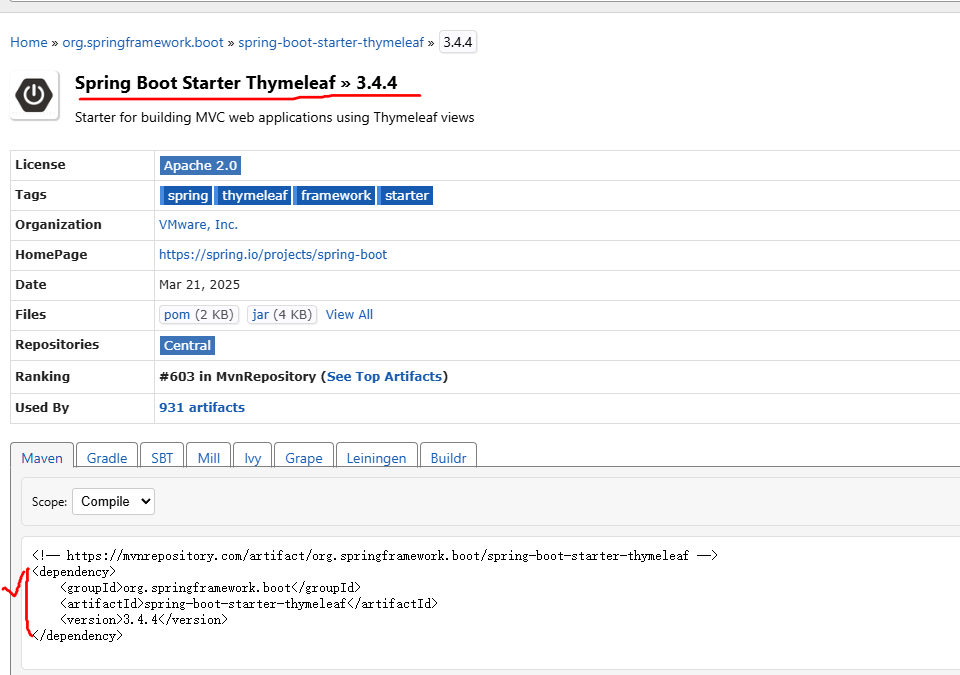This screenshot has height=675, width=960.
Task: Click the Used By row label
Action: coord(42,408)
